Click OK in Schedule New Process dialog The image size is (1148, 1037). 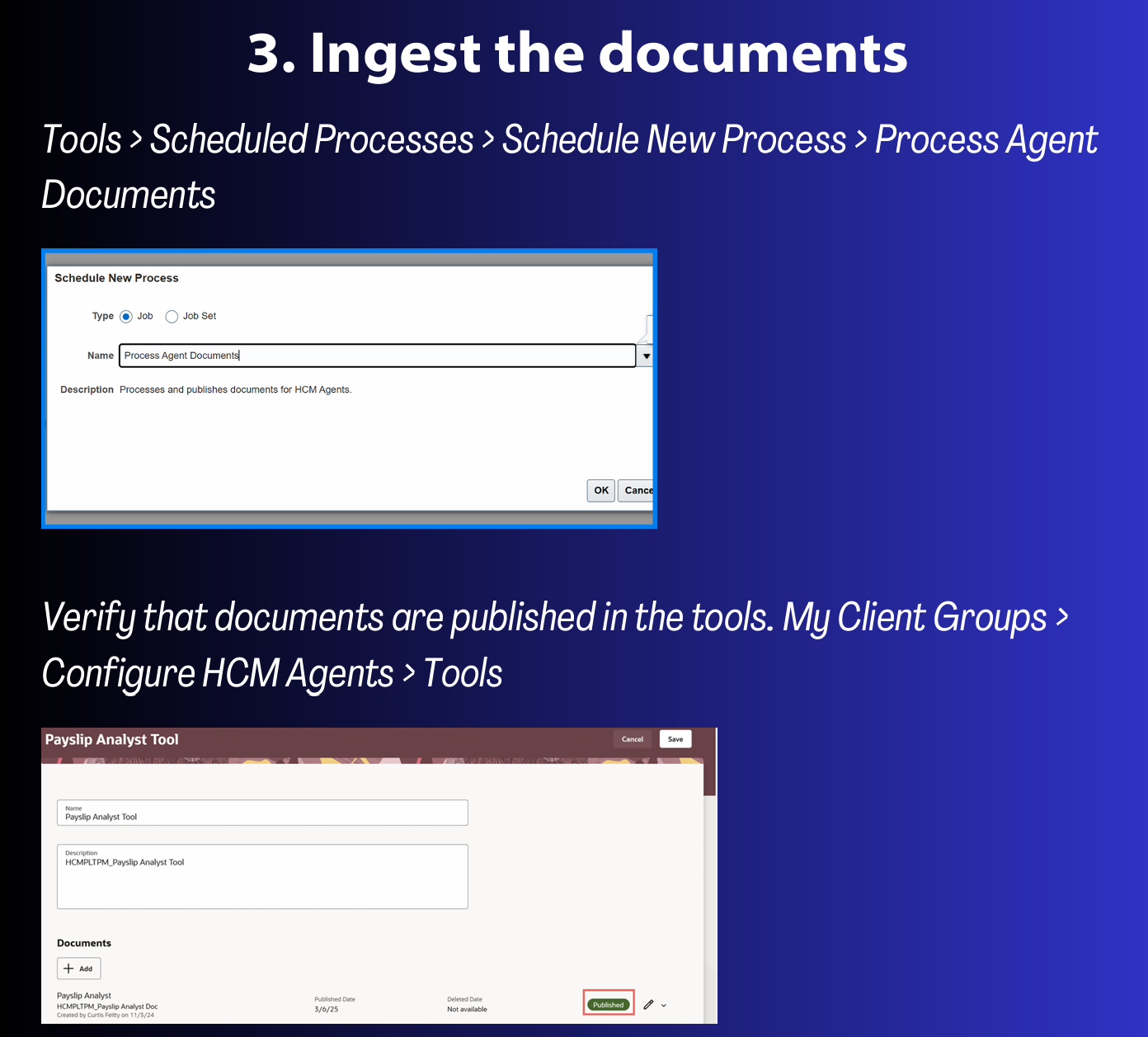point(600,490)
